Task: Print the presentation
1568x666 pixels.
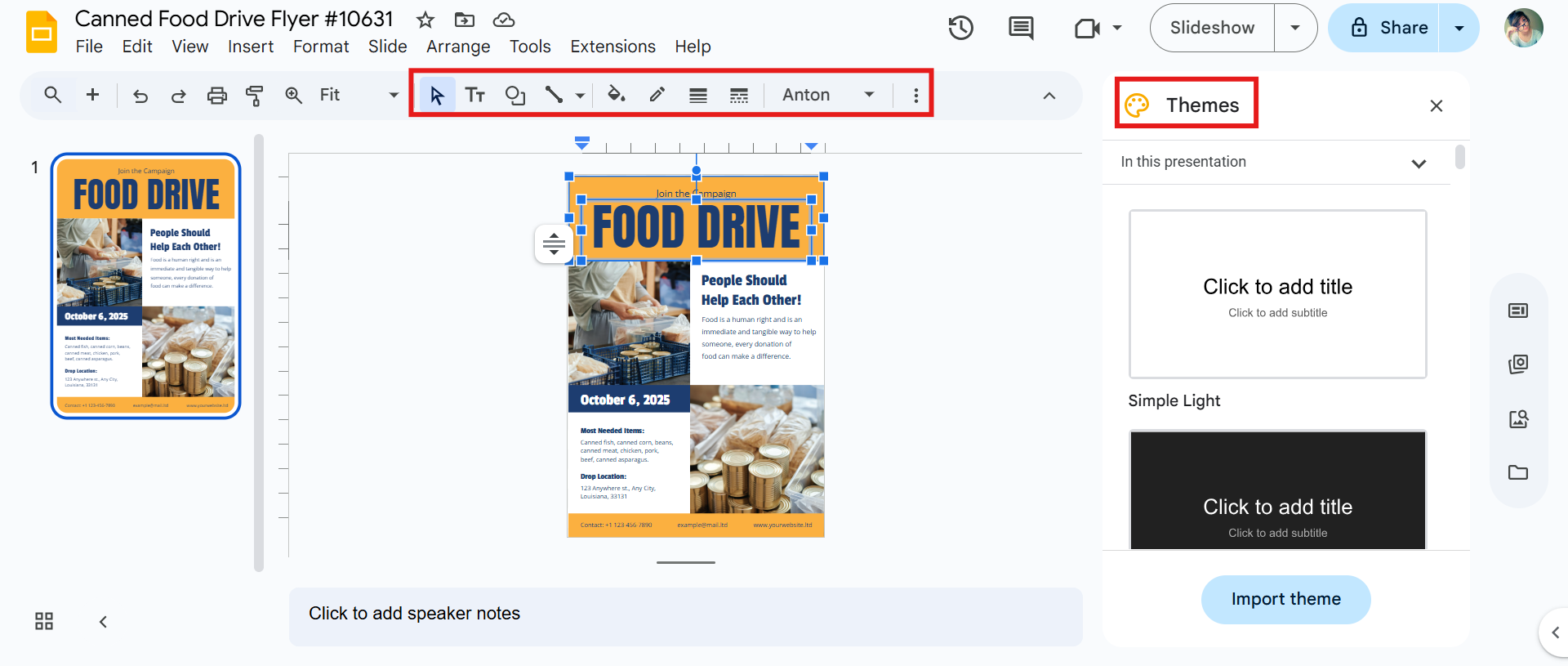Action: point(216,96)
